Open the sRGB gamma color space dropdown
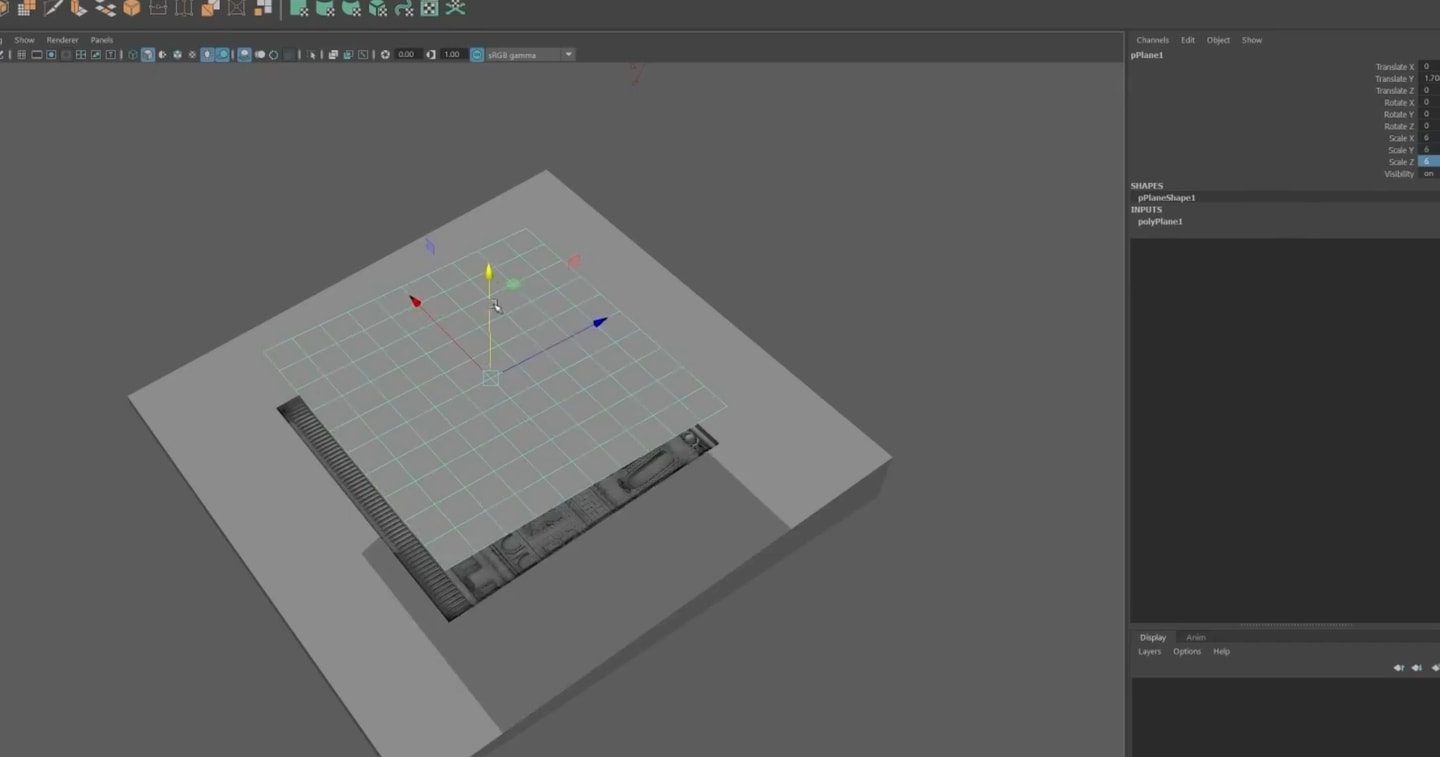 [530, 54]
